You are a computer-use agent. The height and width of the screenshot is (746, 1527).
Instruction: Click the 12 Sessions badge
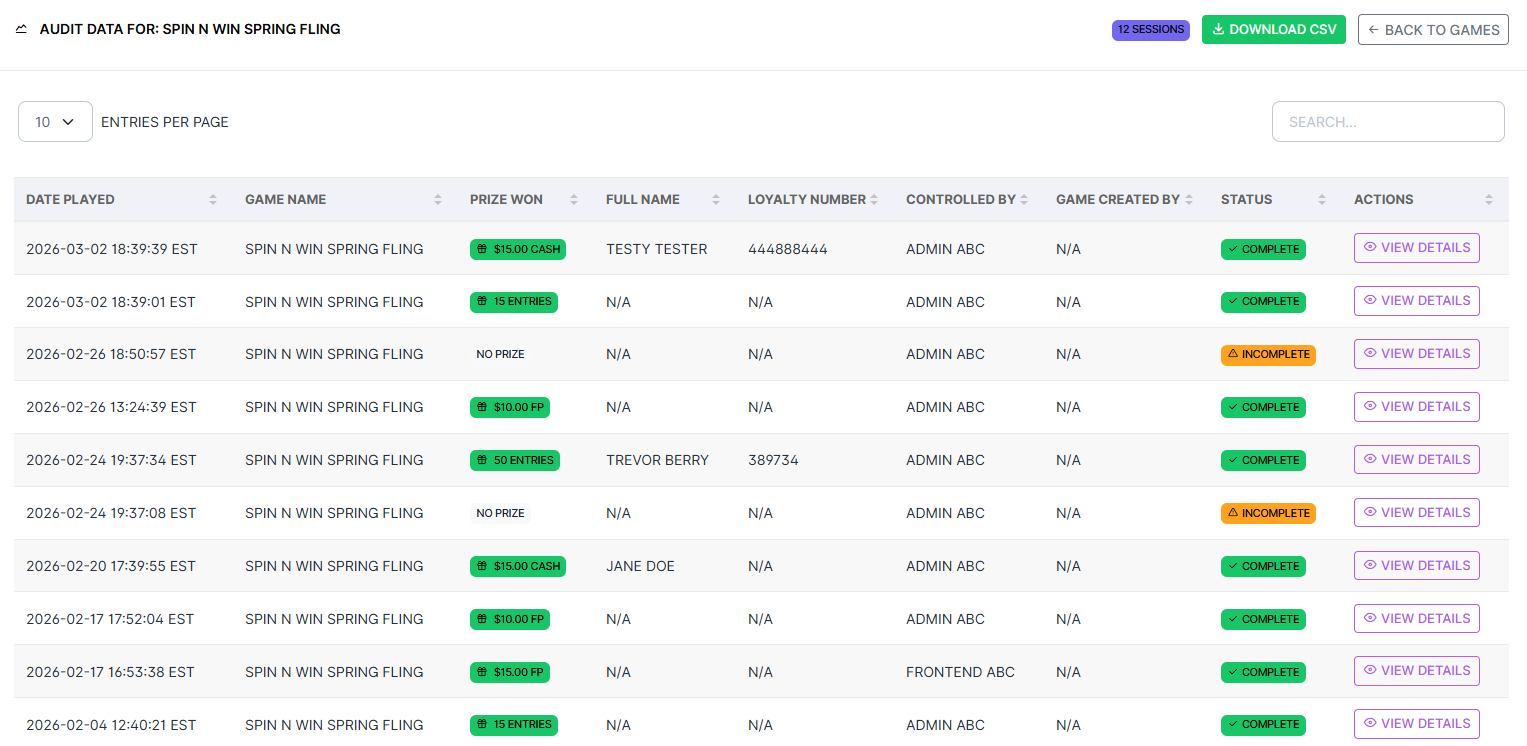click(1150, 29)
